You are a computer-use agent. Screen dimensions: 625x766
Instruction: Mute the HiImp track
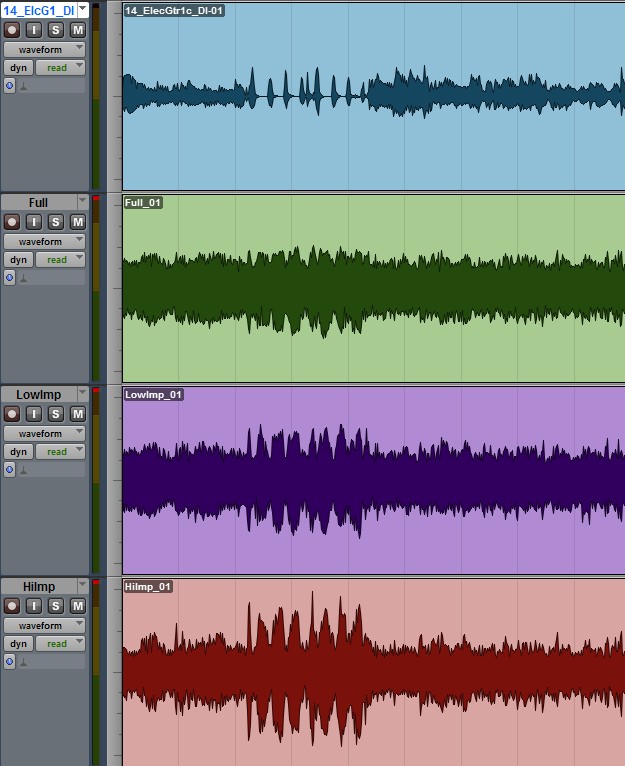tap(77, 606)
